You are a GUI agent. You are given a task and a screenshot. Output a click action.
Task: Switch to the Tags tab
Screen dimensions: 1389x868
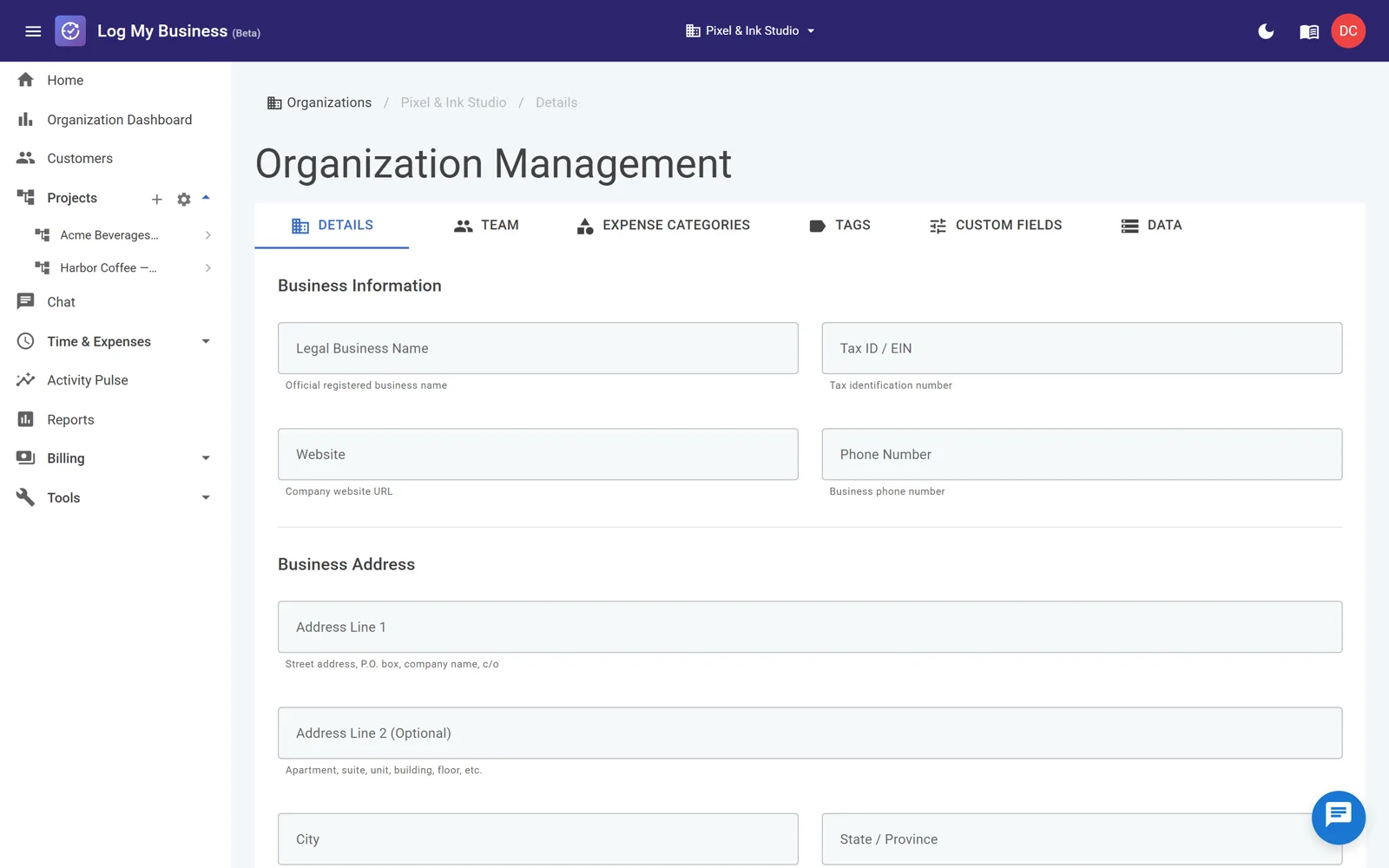pyautogui.click(x=839, y=226)
